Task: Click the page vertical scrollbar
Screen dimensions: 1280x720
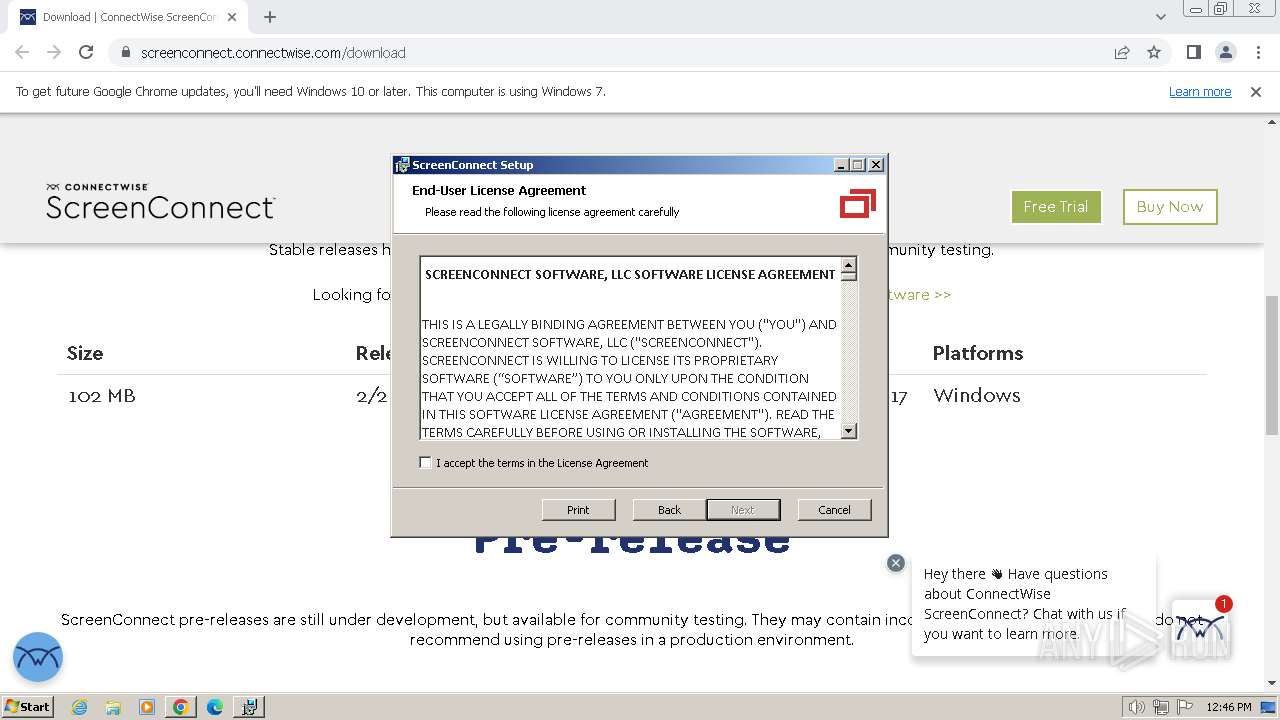Action: tap(1272, 365)
